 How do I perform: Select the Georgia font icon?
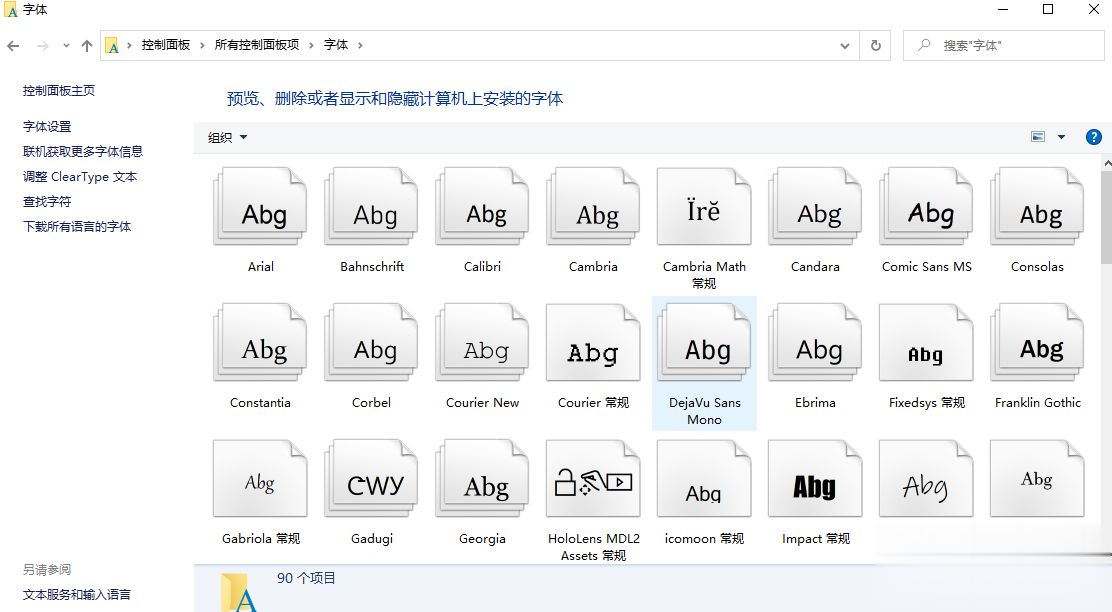point(482,479)
